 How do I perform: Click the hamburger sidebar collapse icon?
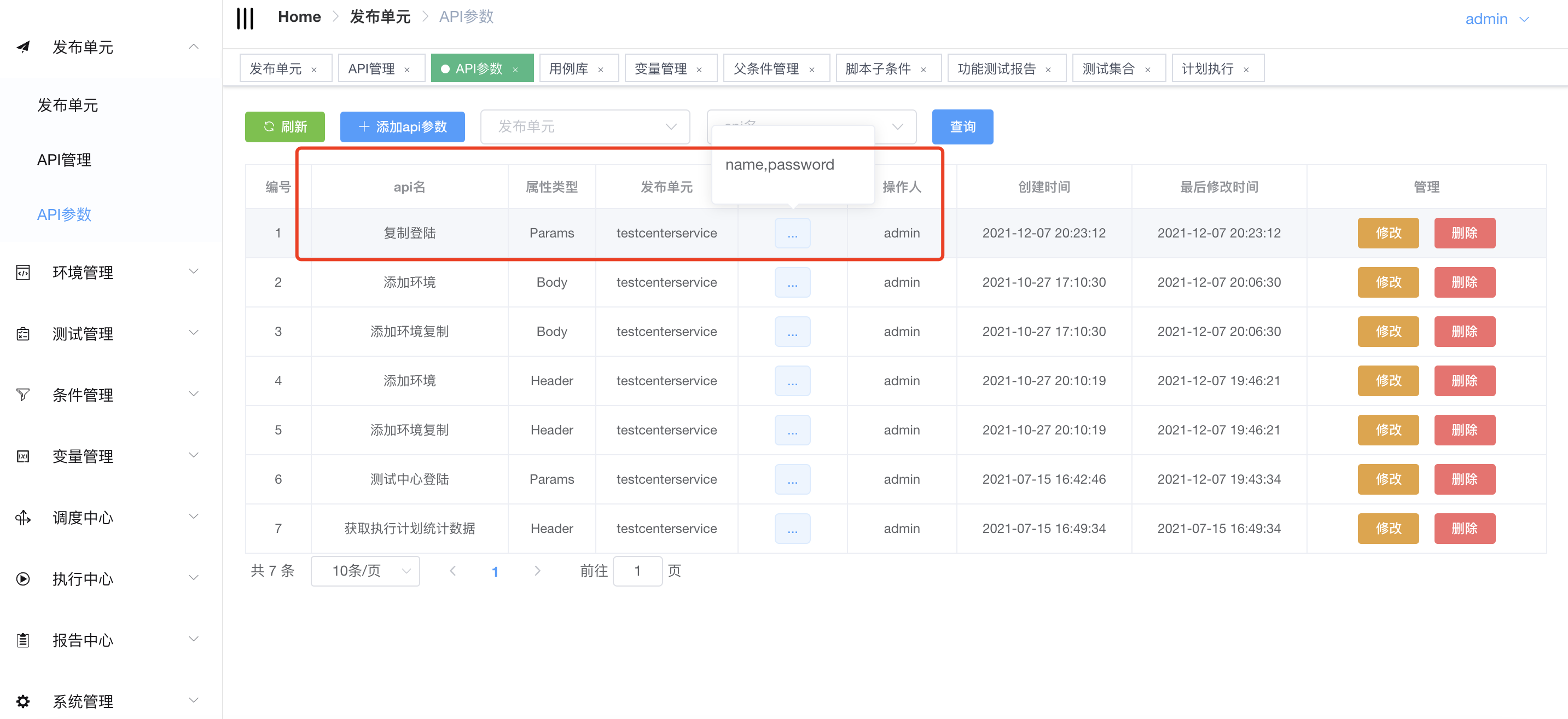click(245, 18)
